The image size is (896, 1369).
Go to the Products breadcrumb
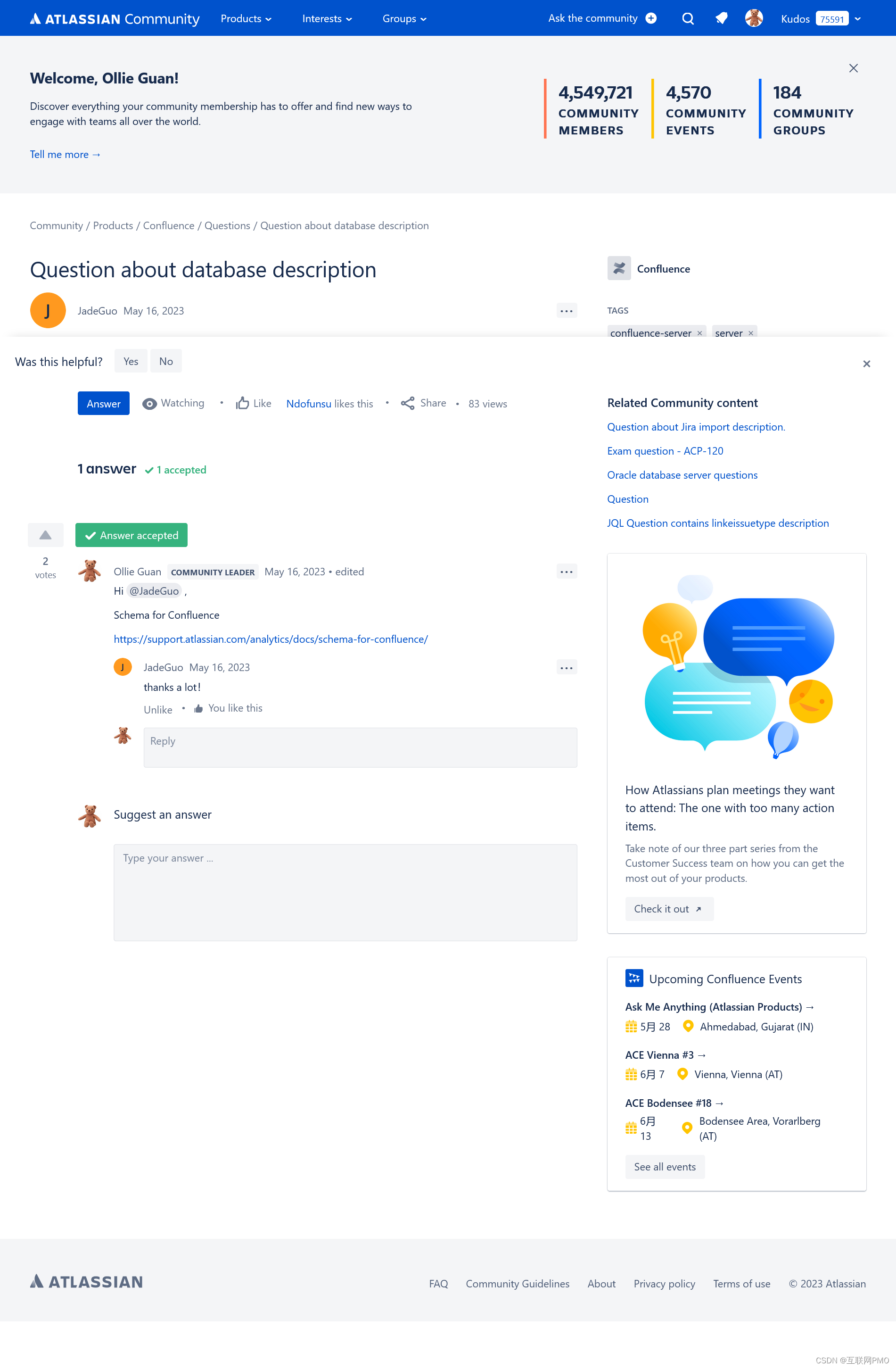(113, 225)
